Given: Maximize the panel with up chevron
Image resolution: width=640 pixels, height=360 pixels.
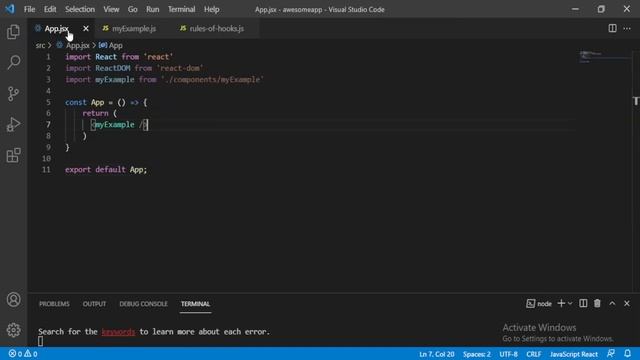Looking at the screenshot, I should coord(612,303).
